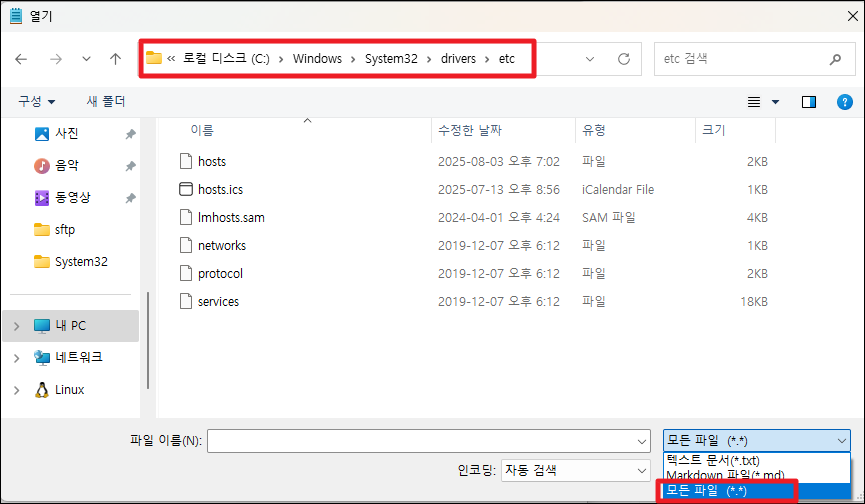Open 사진 in the sidebar

tap(67, 133)
